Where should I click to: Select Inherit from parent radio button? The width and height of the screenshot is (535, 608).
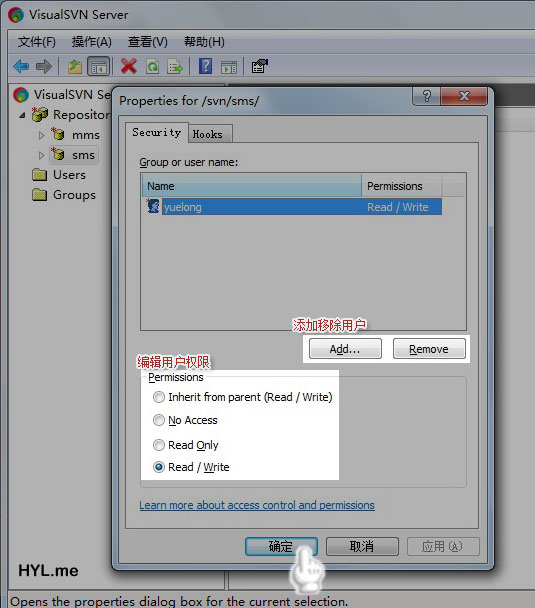click(159, 397)
